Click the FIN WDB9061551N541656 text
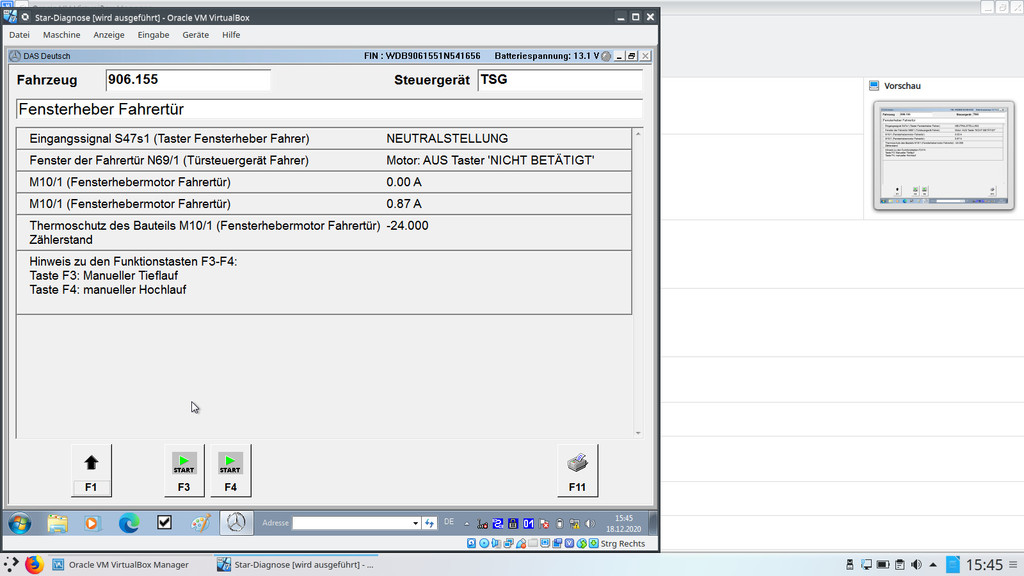This screenshot has height=576, width=1024. click(422, 56)
